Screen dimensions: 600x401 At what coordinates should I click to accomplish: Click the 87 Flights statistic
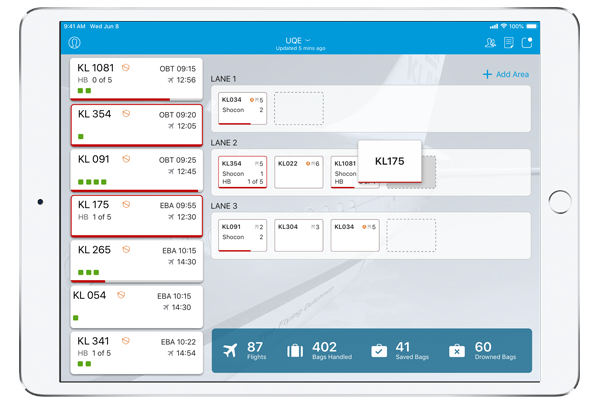coord(256,350)
